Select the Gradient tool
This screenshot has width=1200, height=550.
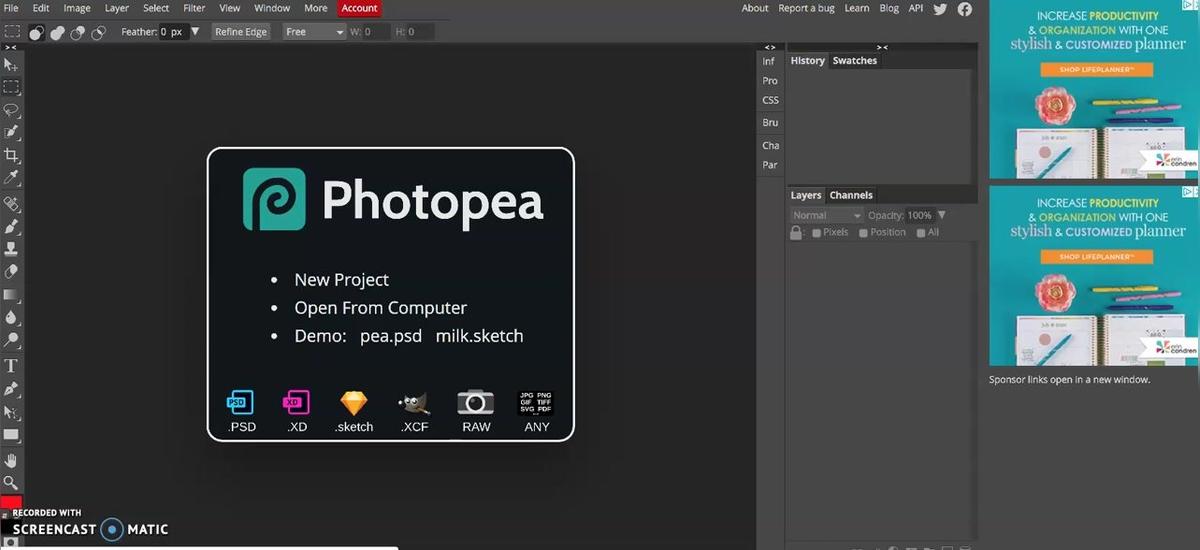point(11,295)
